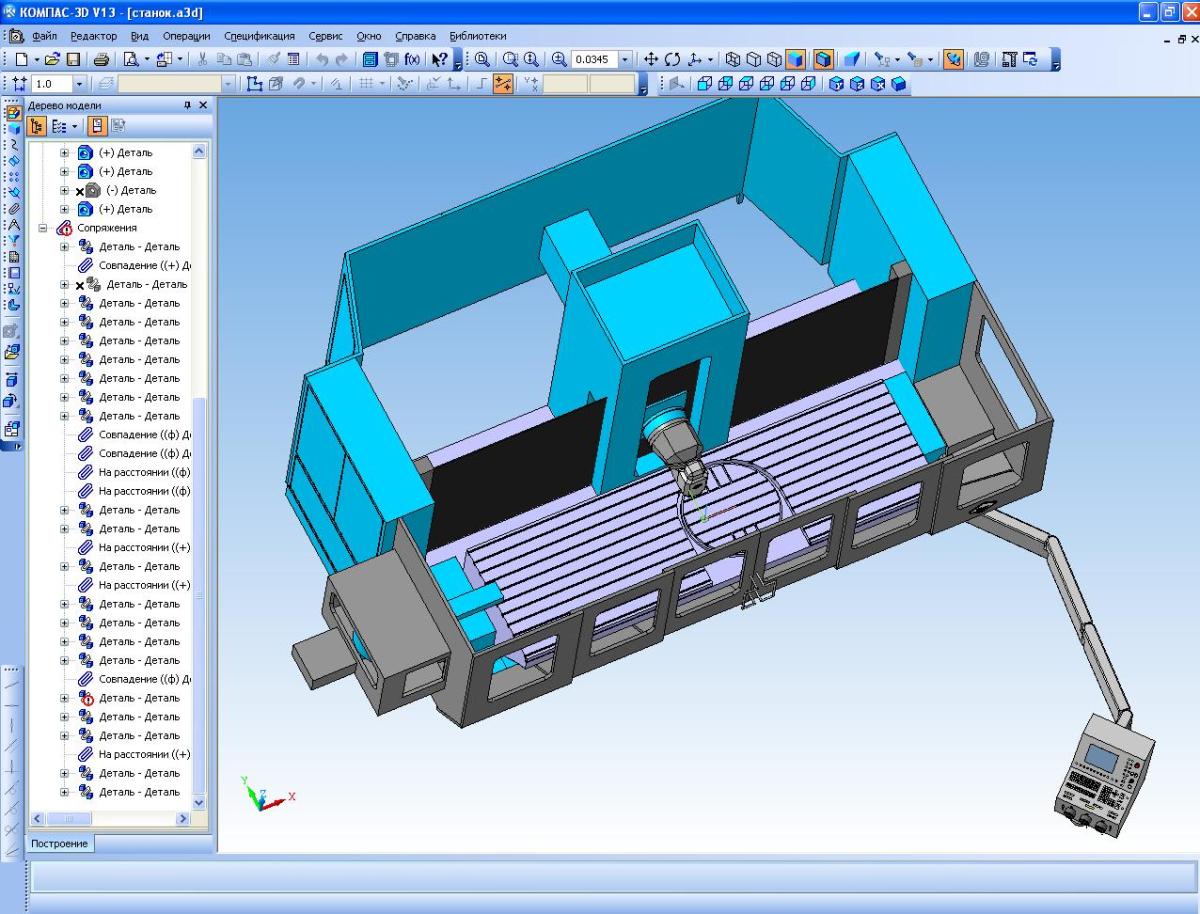This screenshot has height=914, width=1200.
Task: Toggle shaded display mode button
Action: (x=796, y=60)
